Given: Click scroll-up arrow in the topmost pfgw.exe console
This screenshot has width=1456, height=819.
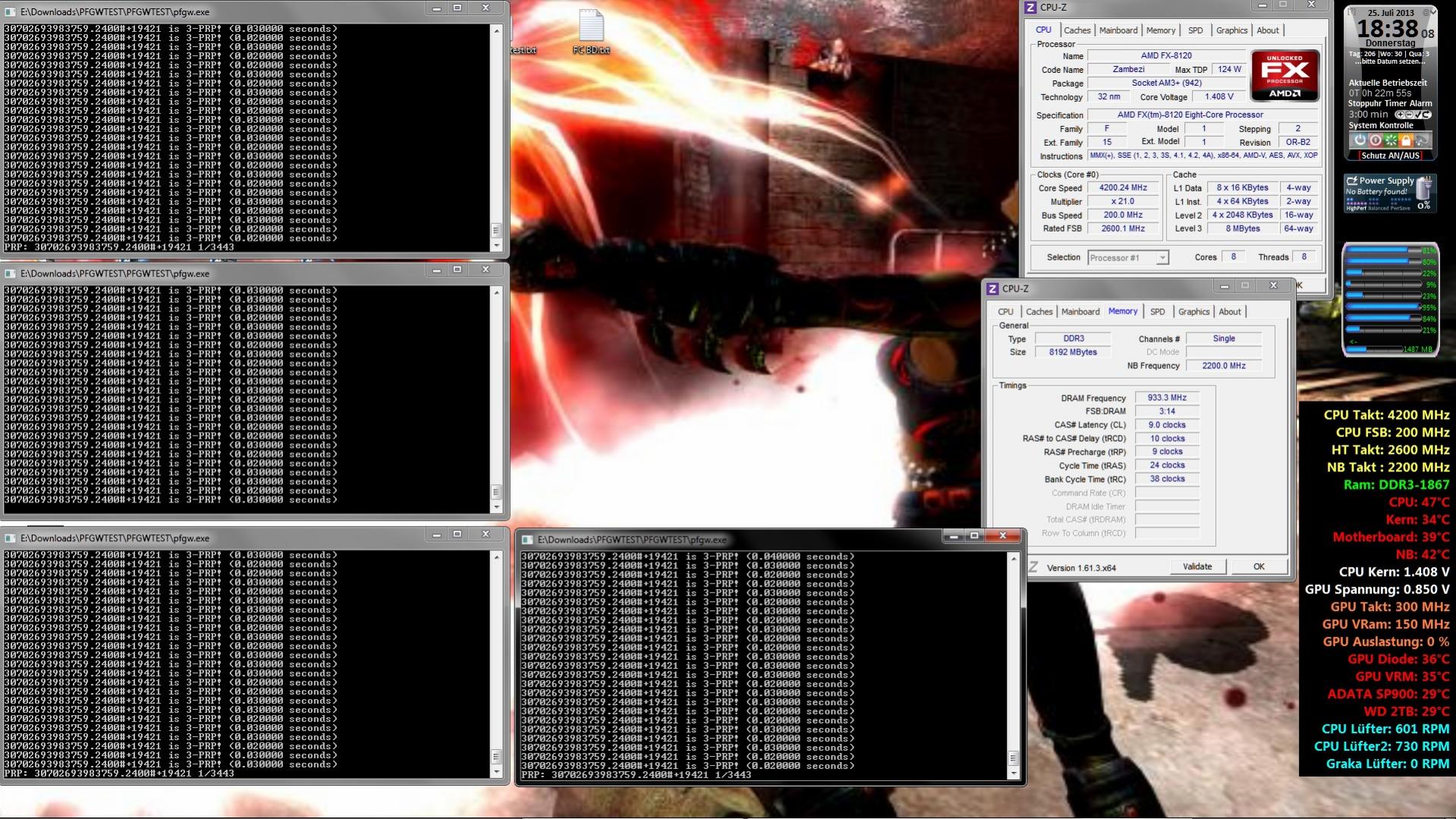Looking at the screenshot, I should pyautogui.click(x=497, y=30).
